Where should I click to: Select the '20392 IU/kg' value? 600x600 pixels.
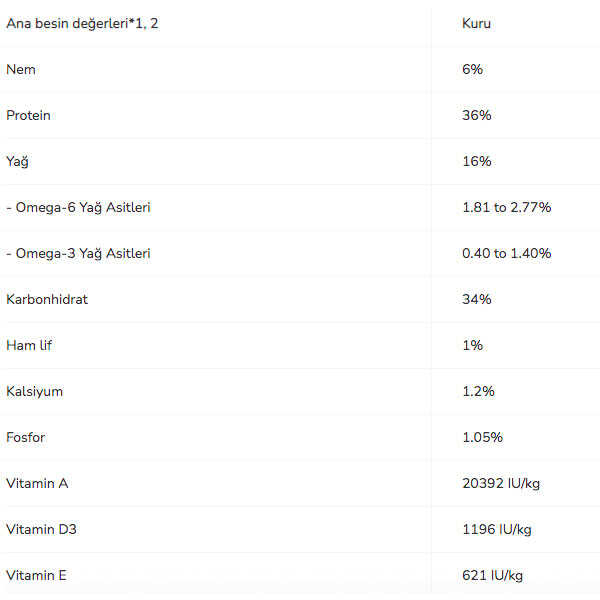click(x=501, y=483)
